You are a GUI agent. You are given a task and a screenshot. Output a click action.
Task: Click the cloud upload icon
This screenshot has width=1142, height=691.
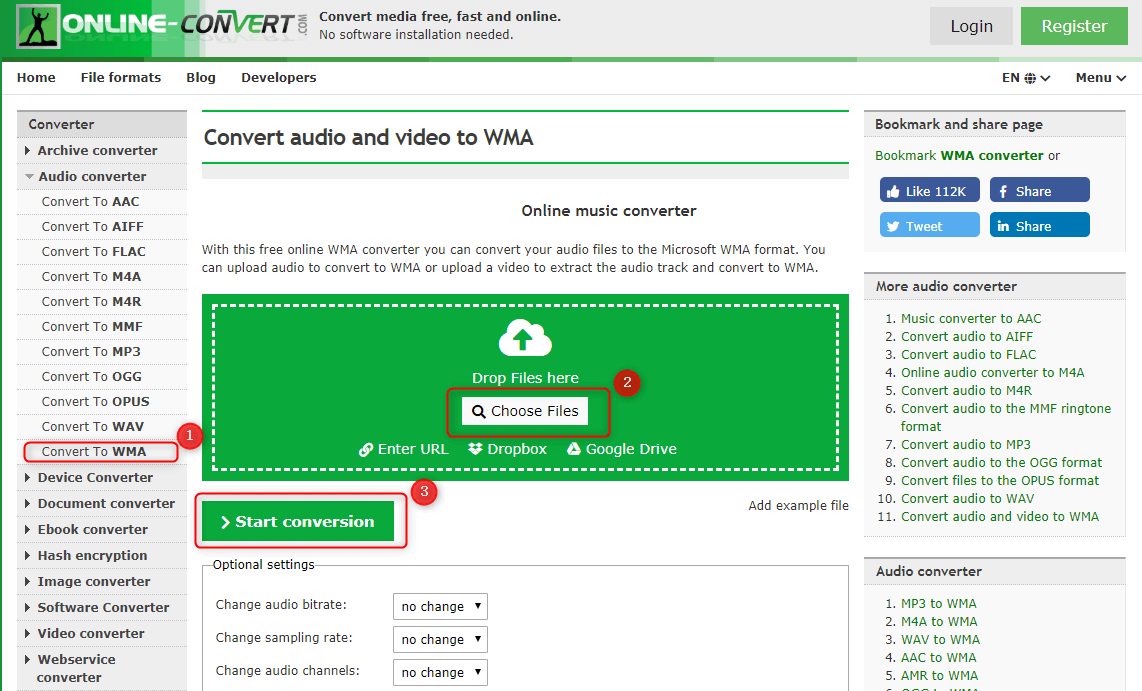coord(525,338)
